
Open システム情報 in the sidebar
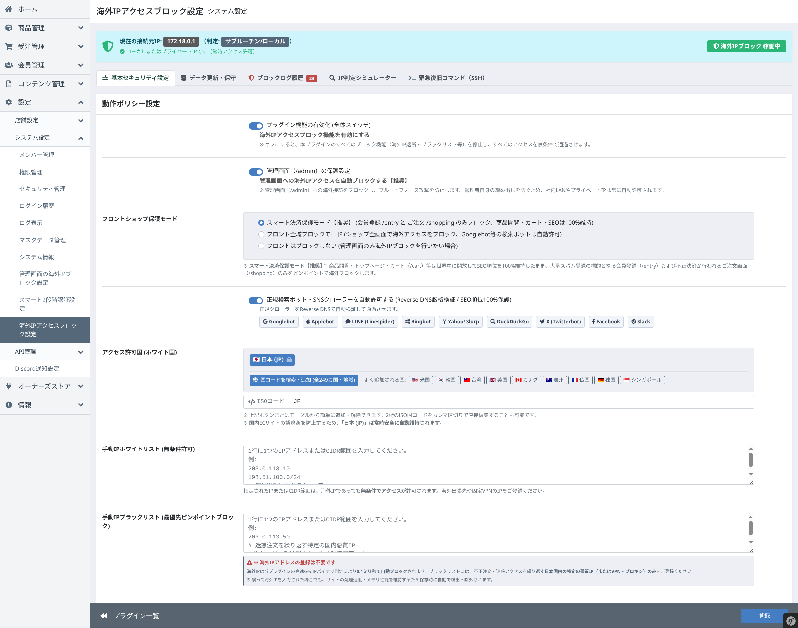37,257
